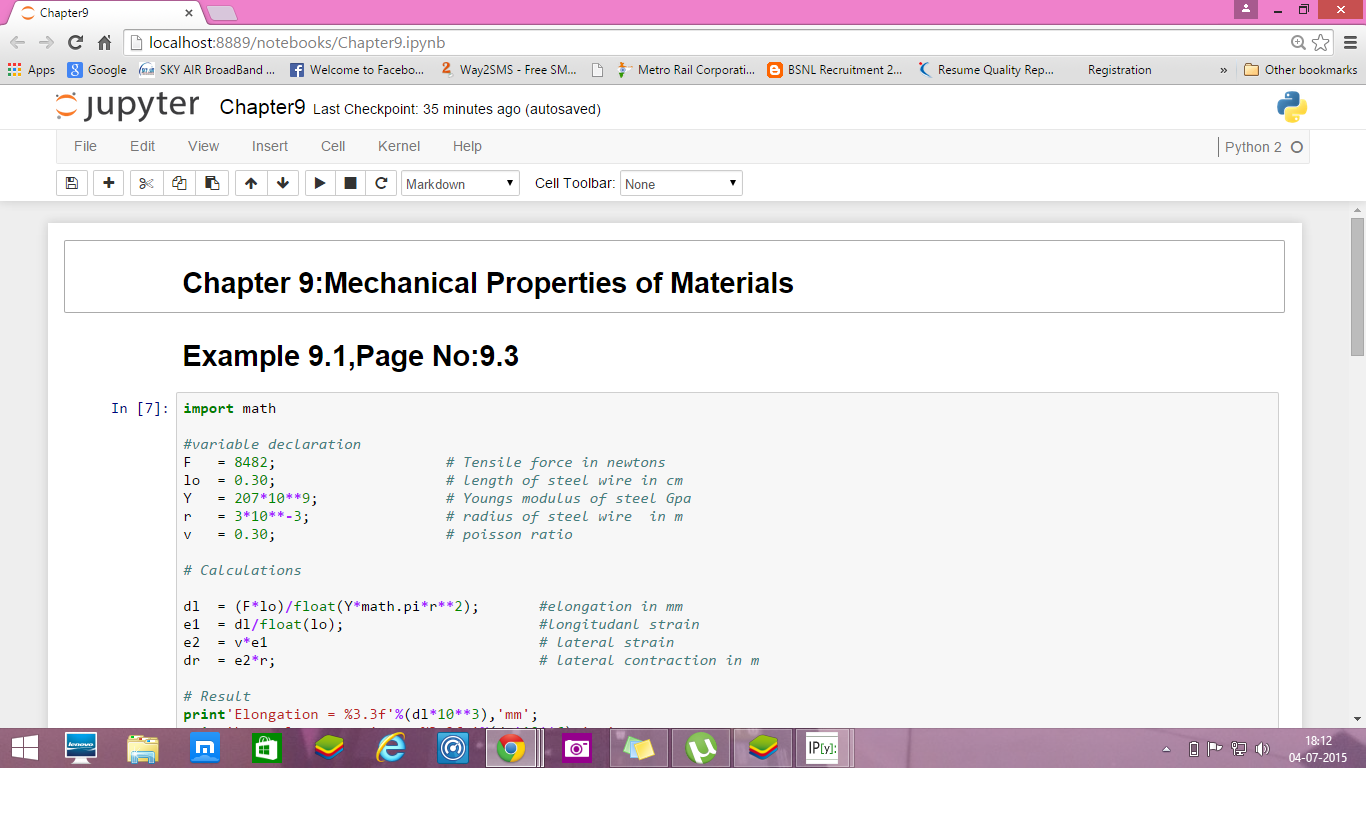Image resolution: width=1366 pixels, height=816 pixels.
Task: Open the Markdown cell type dropdown
Action: click(x=460, y=184)
